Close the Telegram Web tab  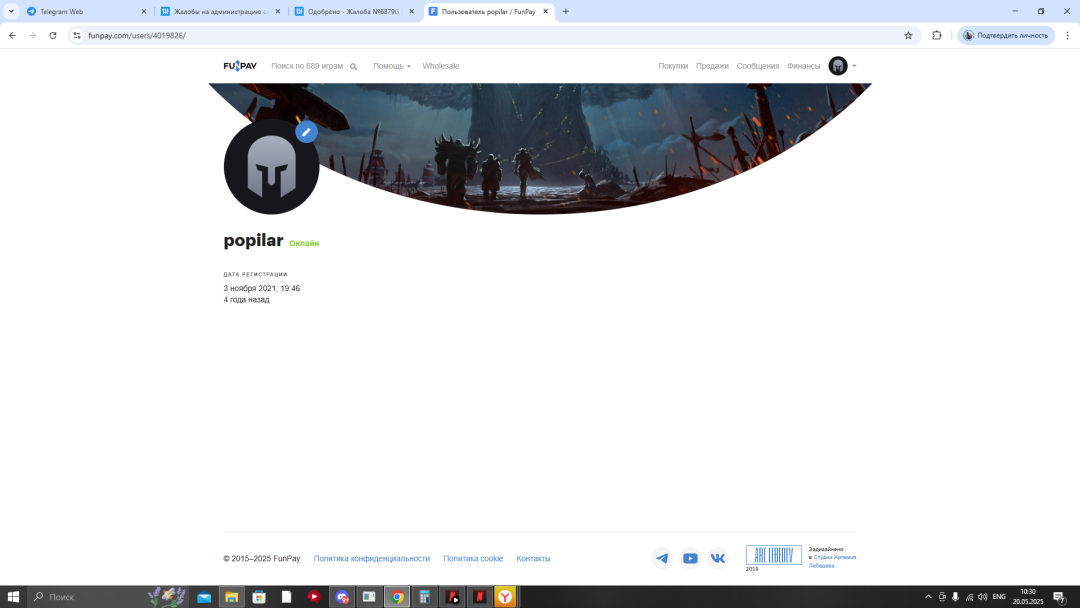click(144, 12)
